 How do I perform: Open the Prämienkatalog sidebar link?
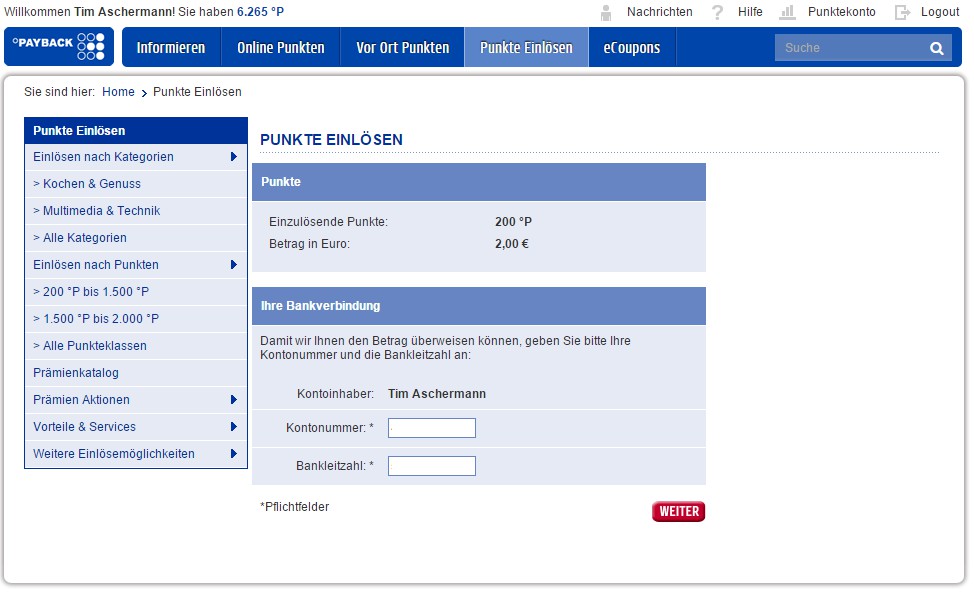pos(76,373)
